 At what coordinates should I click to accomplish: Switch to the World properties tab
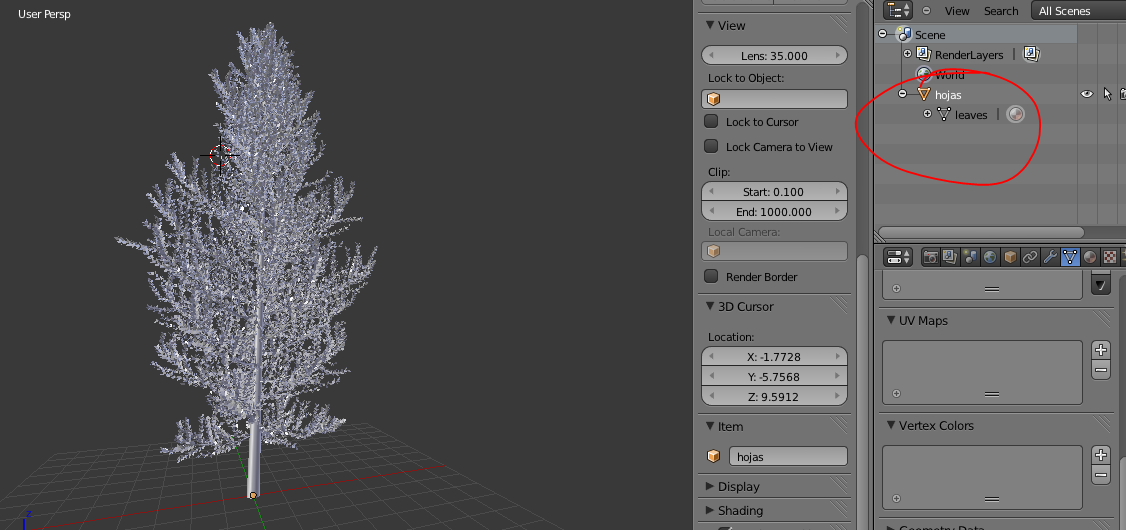990,257
